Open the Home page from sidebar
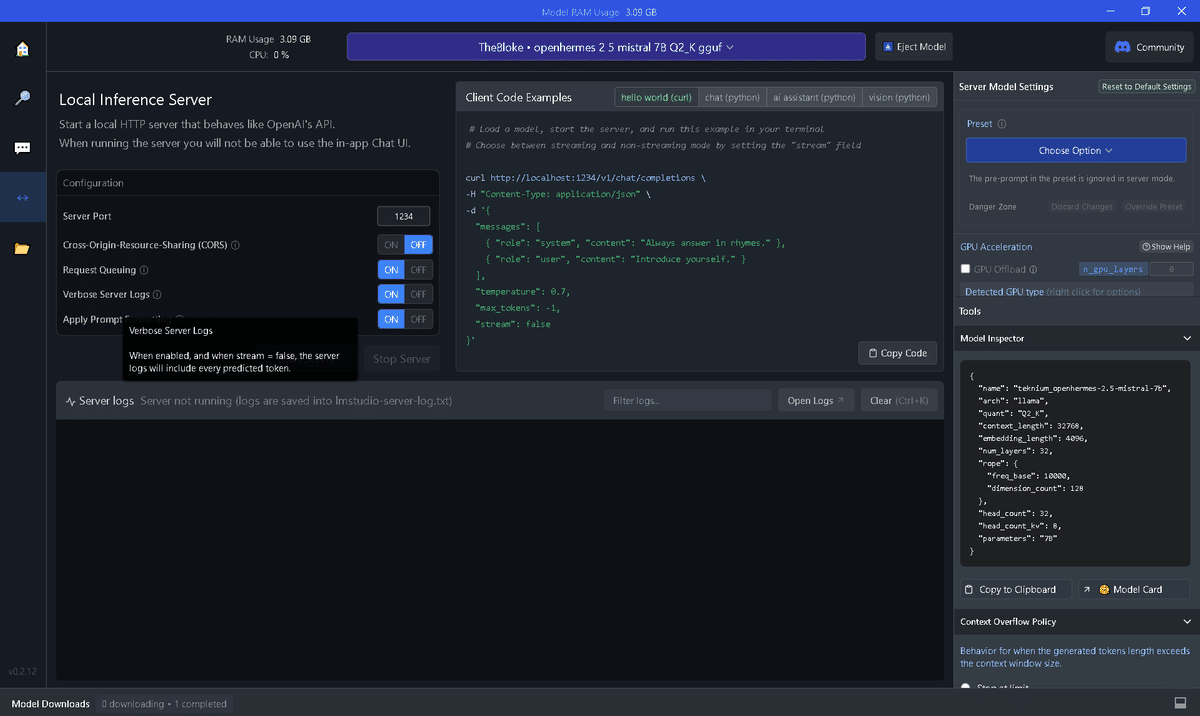The height and width of the screenshot is (716, 1200). pos(22,49)
